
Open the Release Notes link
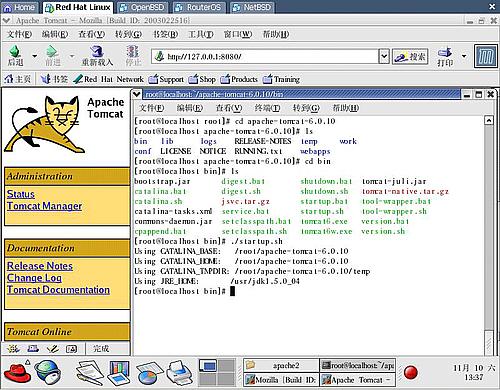point(40,266)
